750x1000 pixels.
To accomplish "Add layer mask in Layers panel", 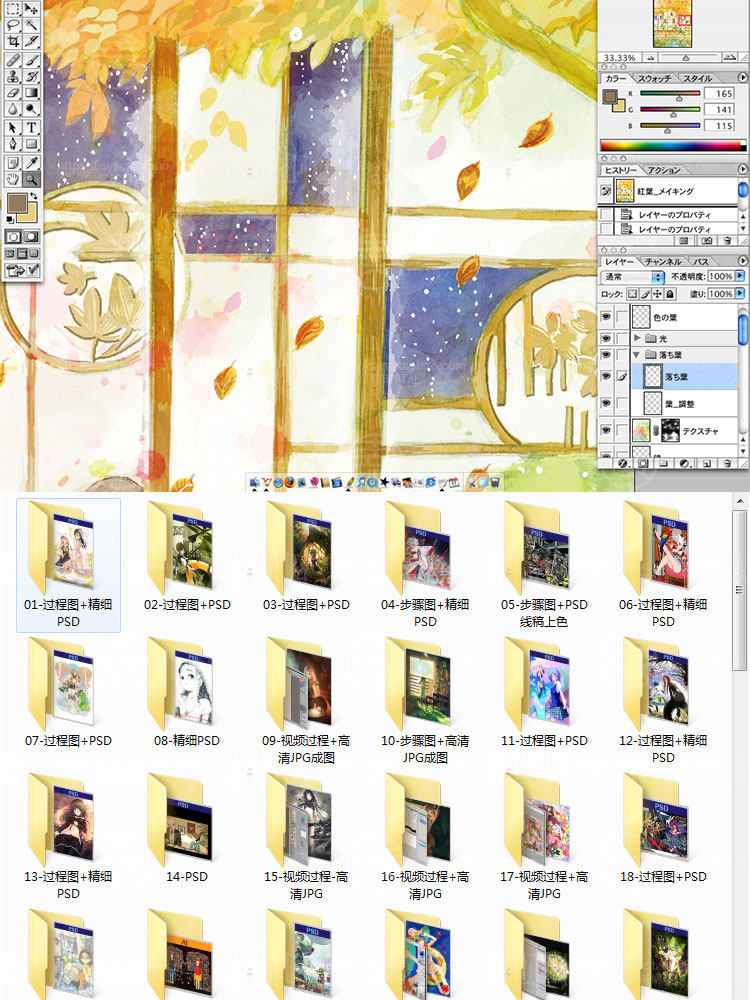I will tap(643, 464).
